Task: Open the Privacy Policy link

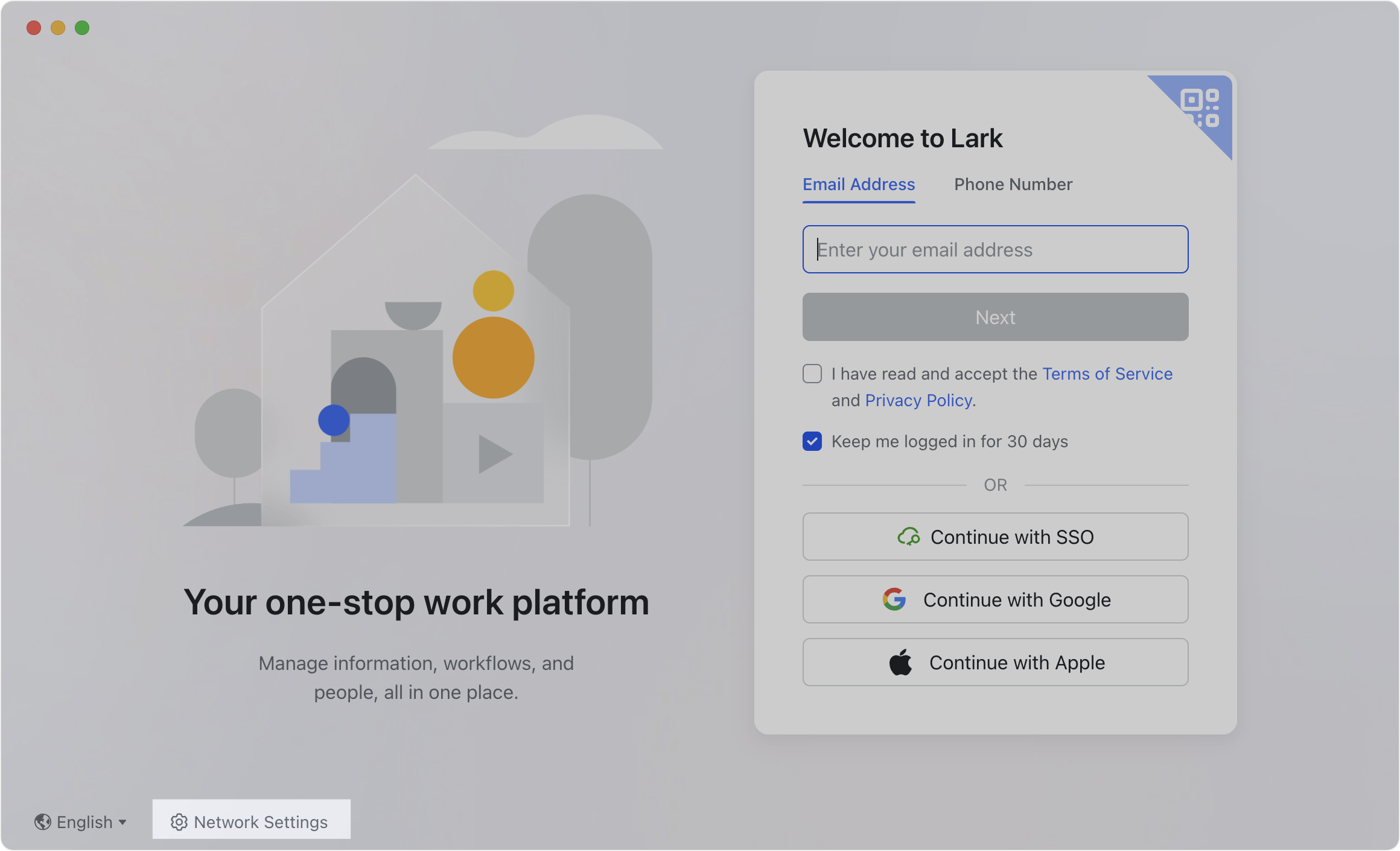Action: pos(918,400)
